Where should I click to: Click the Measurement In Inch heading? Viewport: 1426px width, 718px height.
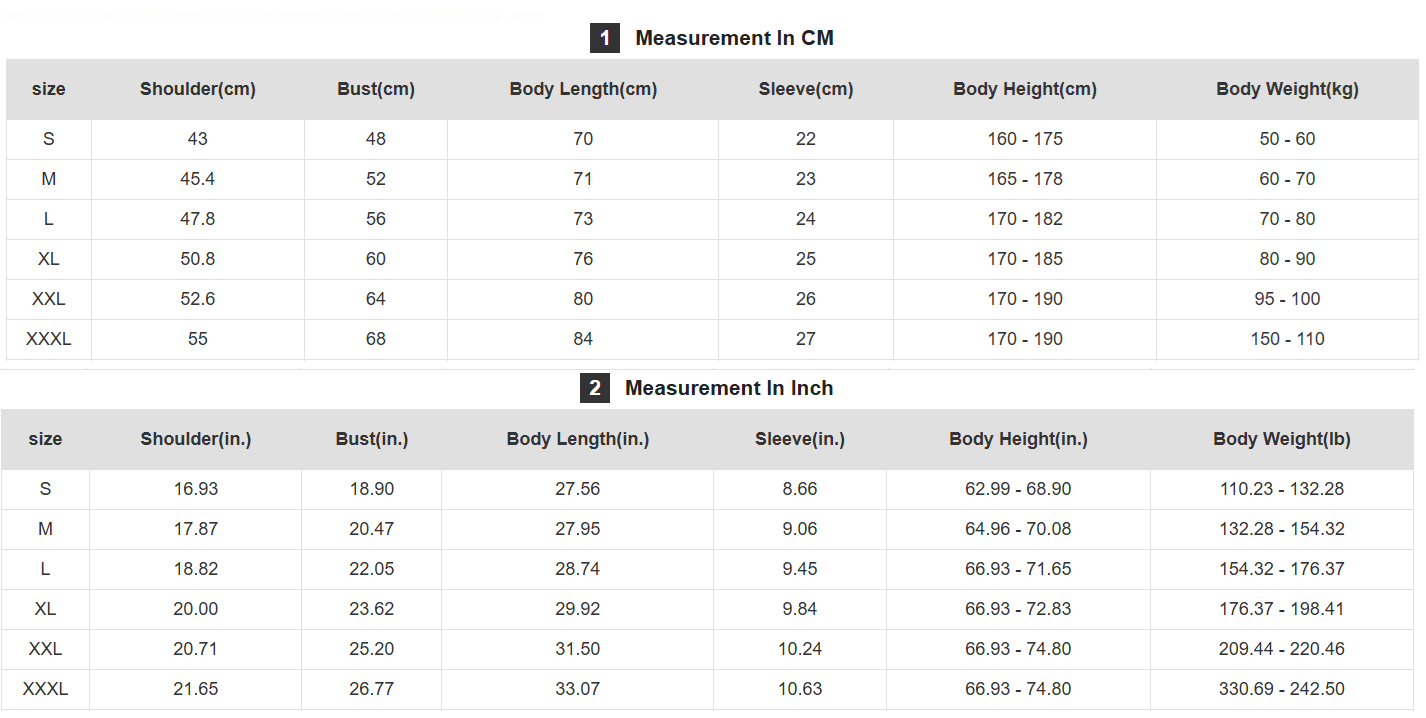[728, 388]
